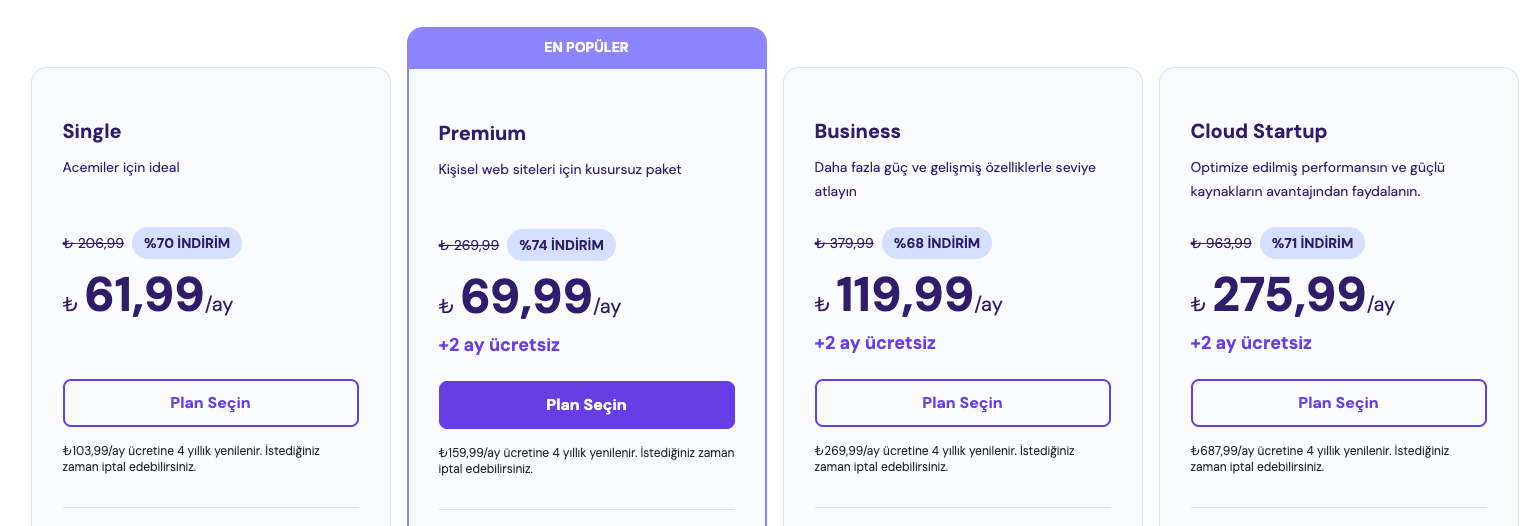Click Plan Seçin under Business

click(x=962, y=403)
